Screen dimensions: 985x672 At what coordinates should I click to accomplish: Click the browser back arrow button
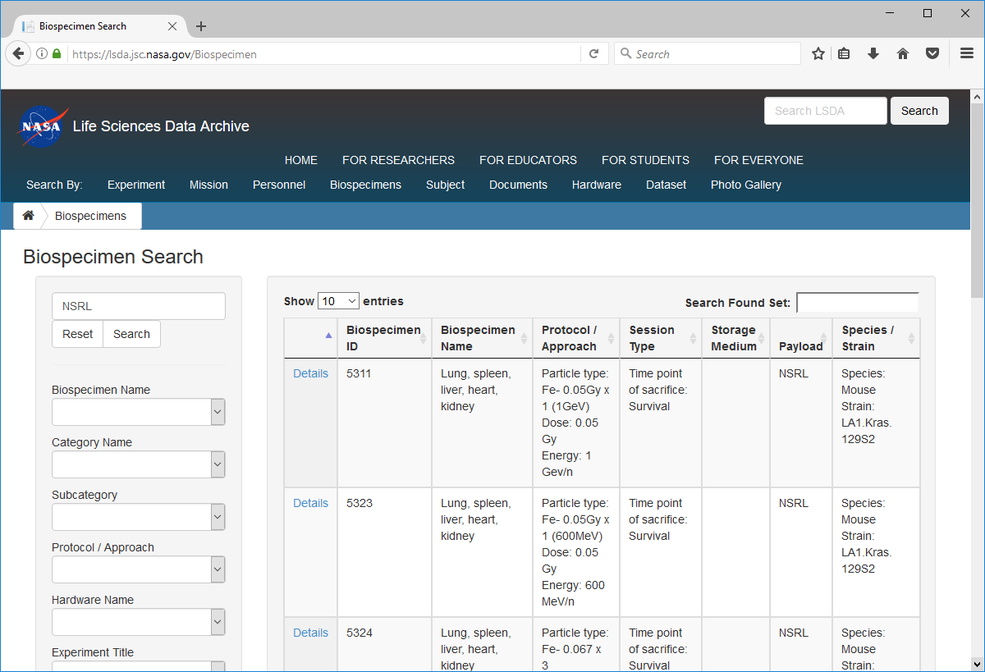[18, 54]
